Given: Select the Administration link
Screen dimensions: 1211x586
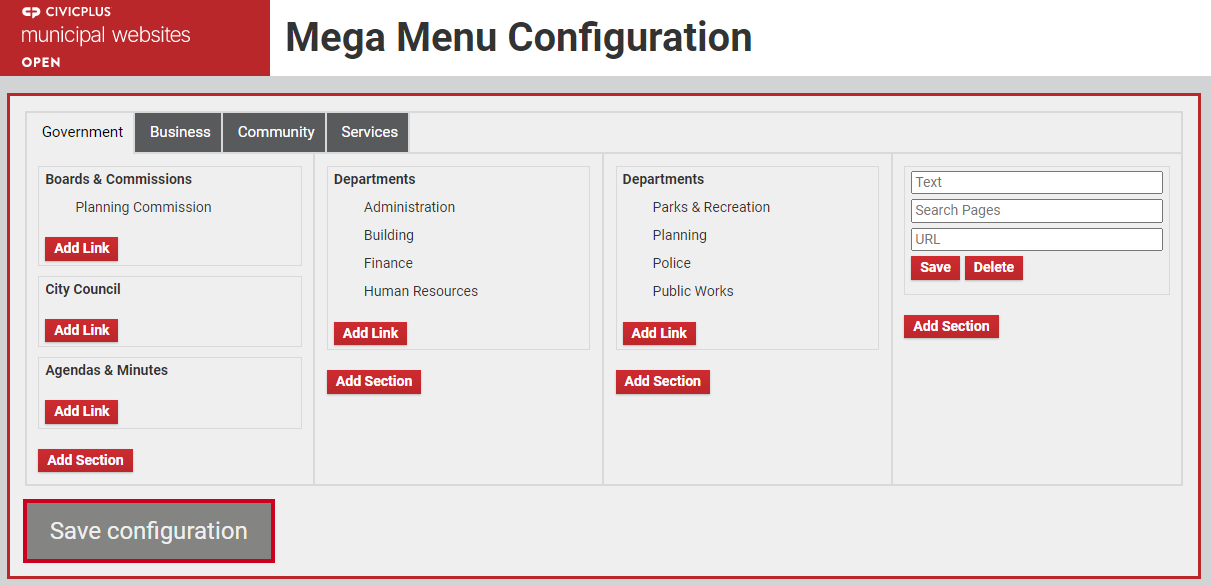Looking at the screenshot, I should (409, 207).
